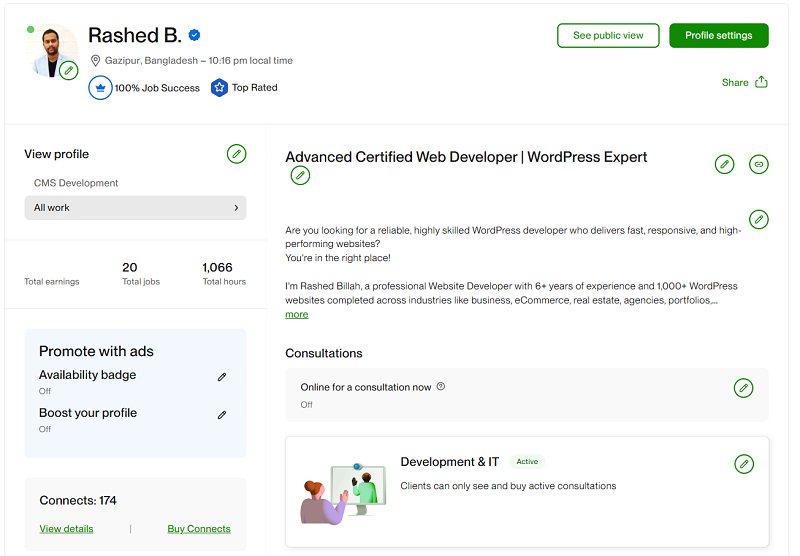Copy profile link with the chain icon

point(759,164)
